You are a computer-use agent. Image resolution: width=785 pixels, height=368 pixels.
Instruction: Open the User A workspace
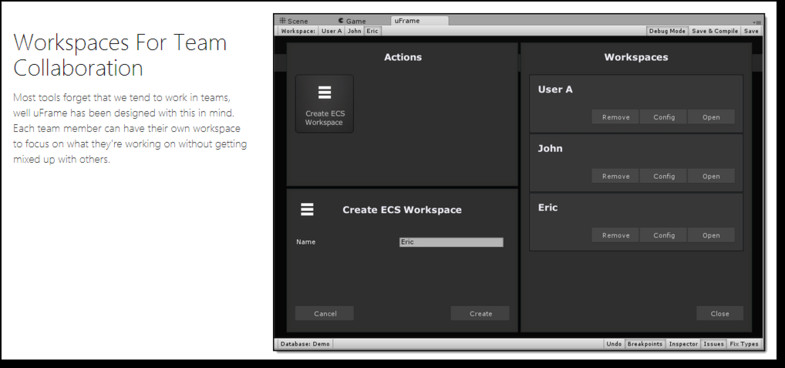711,117
